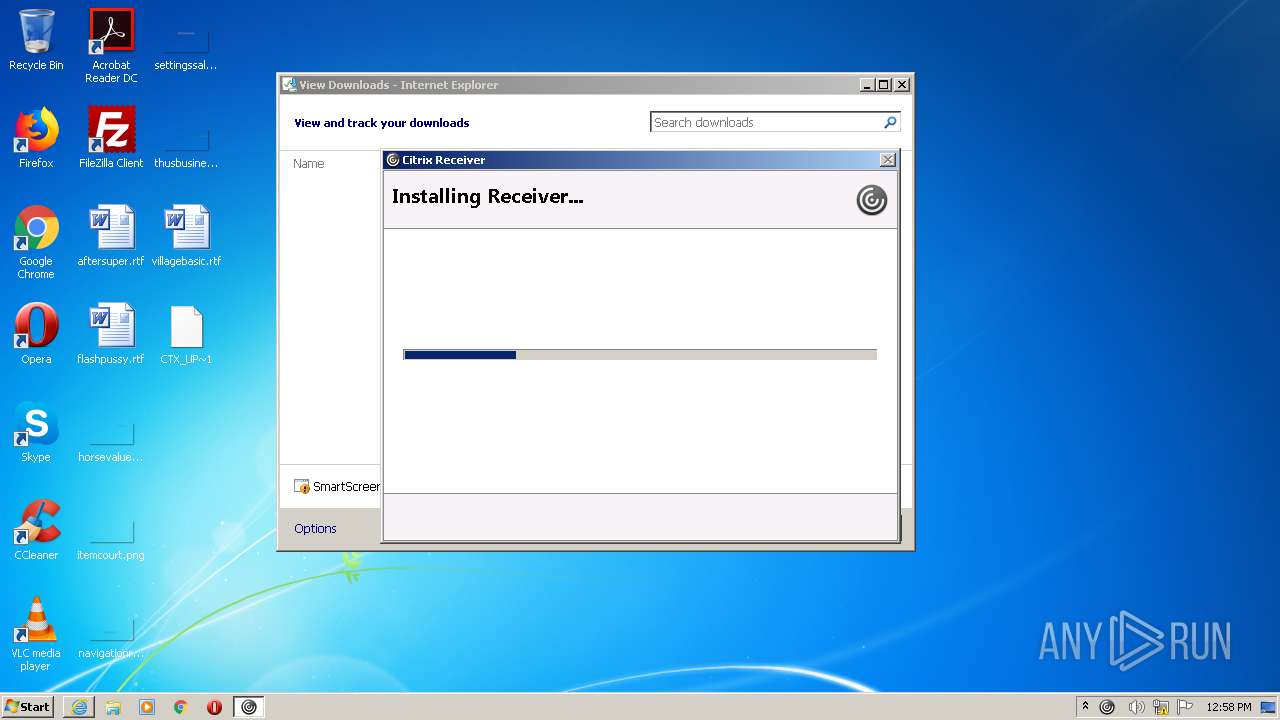
Task: Minimize the View Downloads window
Action: (867, 85)
